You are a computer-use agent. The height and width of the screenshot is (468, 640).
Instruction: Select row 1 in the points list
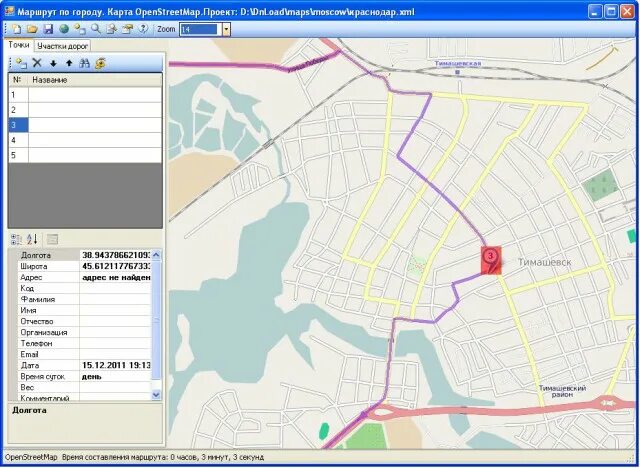85,95
